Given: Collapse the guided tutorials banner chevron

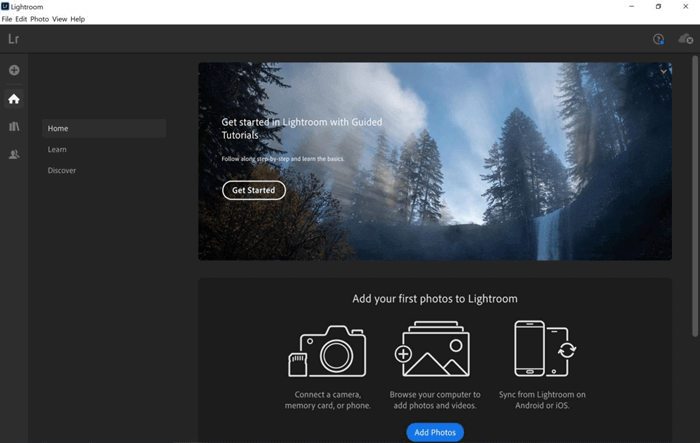Looking at the screenshot, I should [x=663, y=71].
